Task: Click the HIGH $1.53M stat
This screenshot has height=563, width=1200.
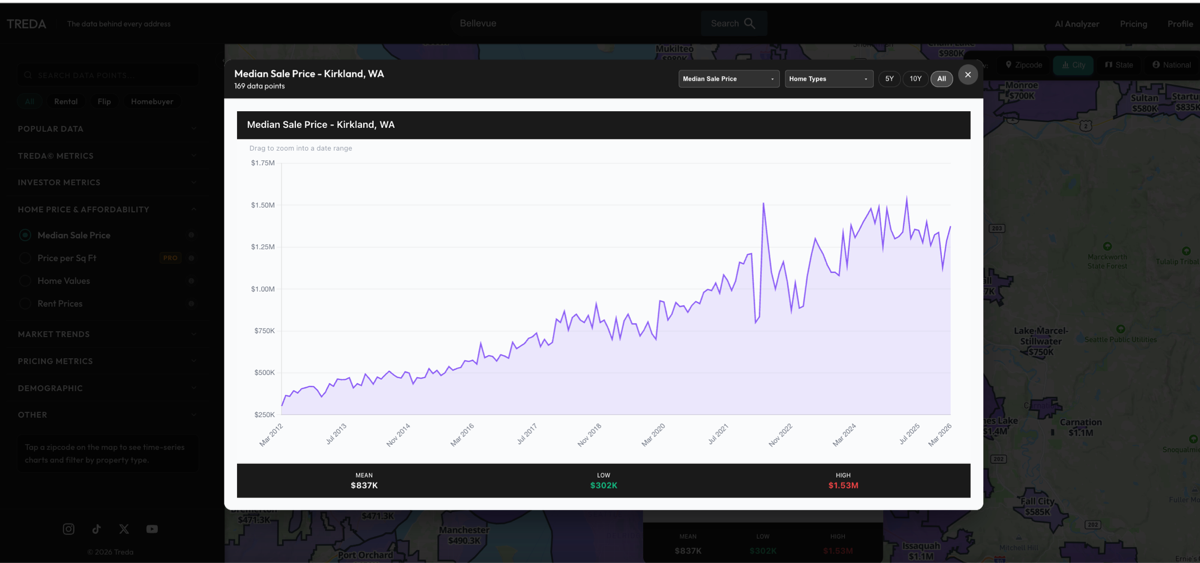Action: tap(843, 481)
